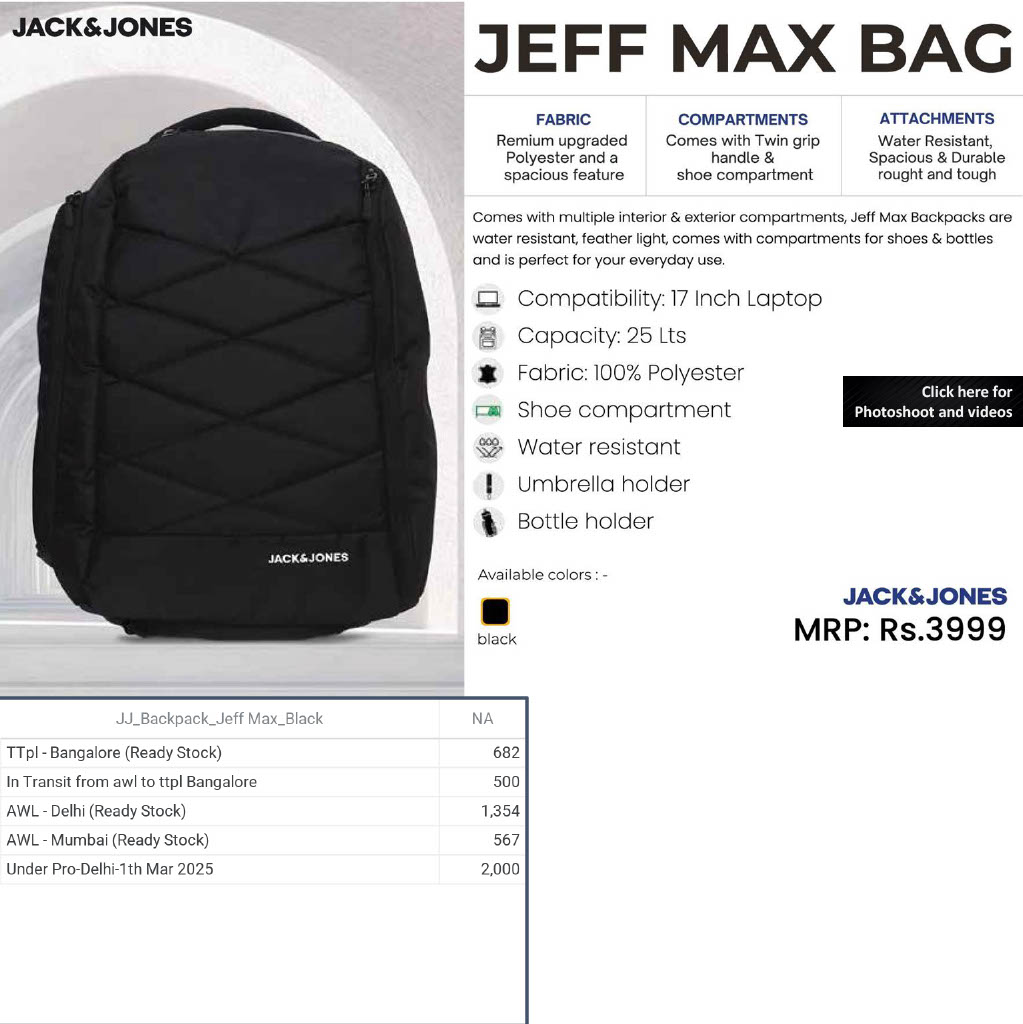Viewport: 1023px width, 1024px height.
Task: Click the umbrella holder icon
Action: pos(488,485)
